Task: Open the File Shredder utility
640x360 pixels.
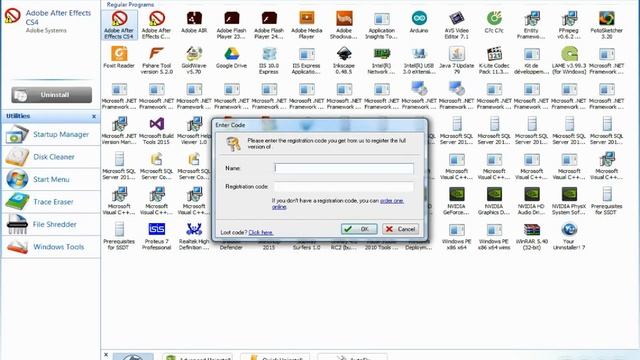Action: (x=51, y=224)
